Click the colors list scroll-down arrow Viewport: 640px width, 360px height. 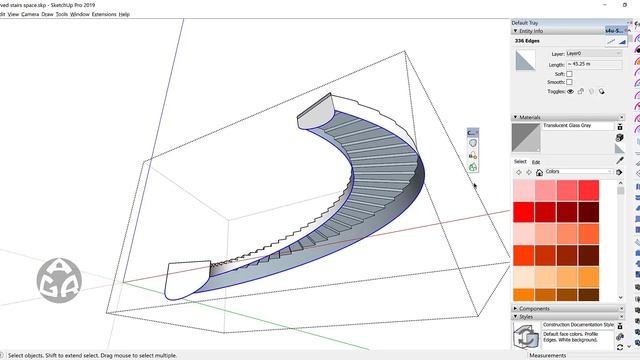[621, 298]
